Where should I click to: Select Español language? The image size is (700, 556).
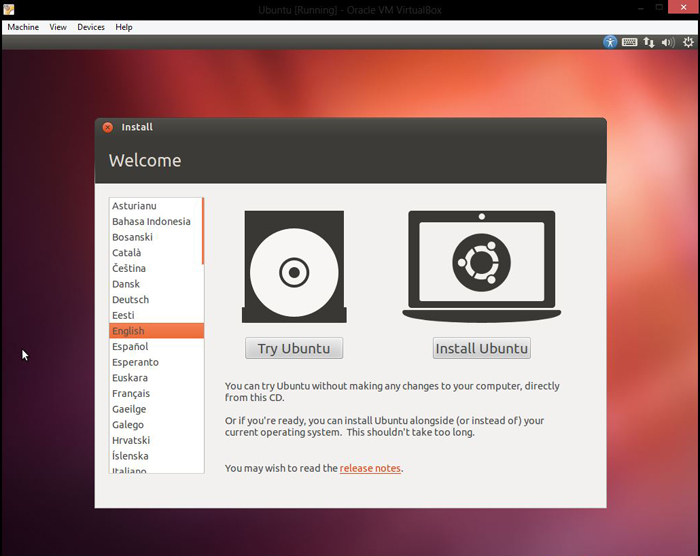[155, 347]
